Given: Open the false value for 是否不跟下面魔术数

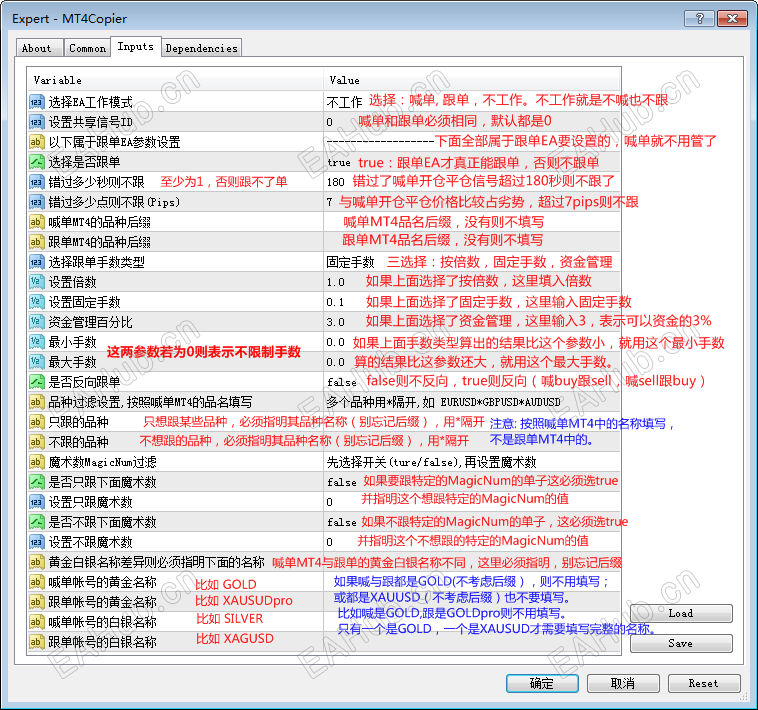Looking at the screenshot, I should (x=342, y=522).
